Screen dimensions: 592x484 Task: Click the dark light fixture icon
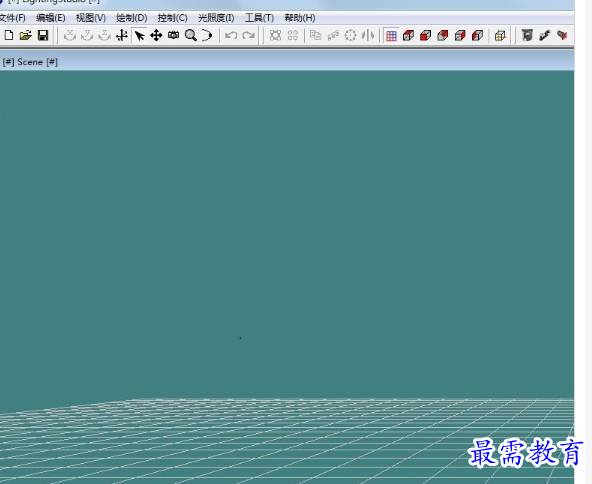pos(527,35)
